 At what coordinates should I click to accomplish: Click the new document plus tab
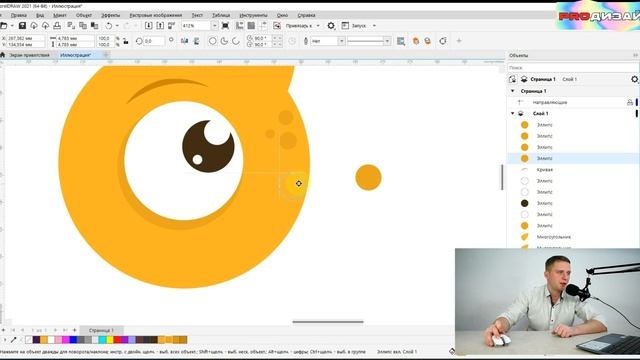pyautogui.click(x=106, y=55)
